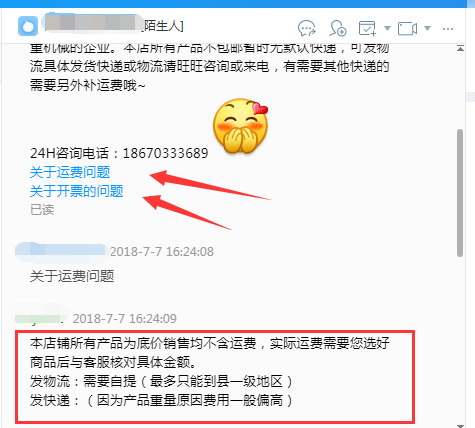Click the blue contact avatar icon
Image resolution: width=475 pixels, height=428 pixels.
point(28,26)
